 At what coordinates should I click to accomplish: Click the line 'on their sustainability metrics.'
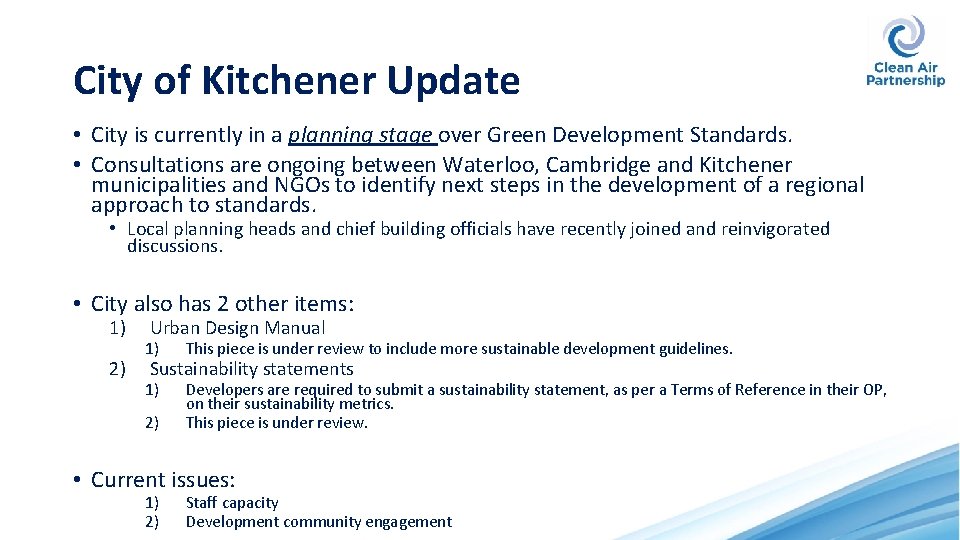coord(290,404)
